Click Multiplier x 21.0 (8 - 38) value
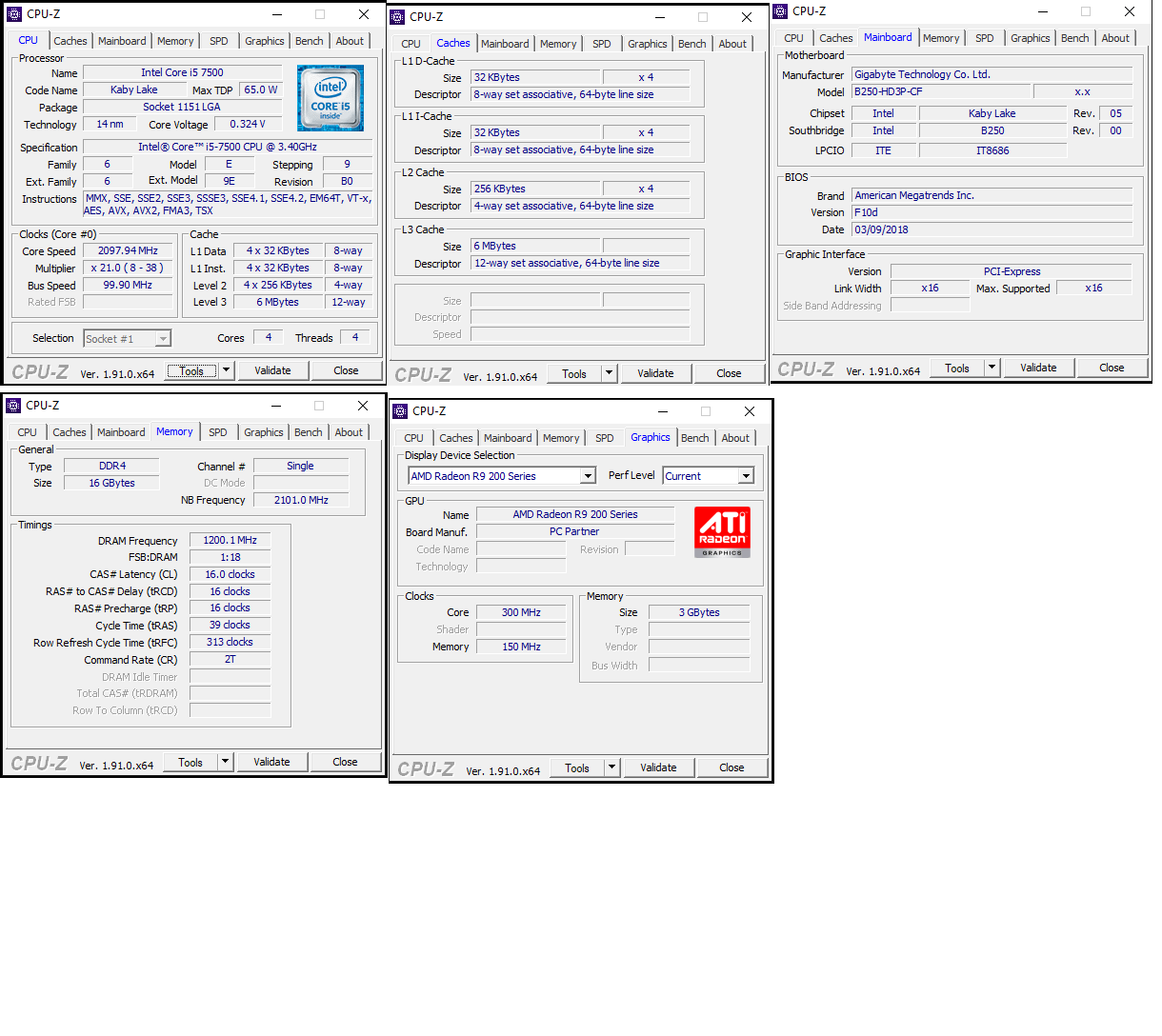The image size is (1162, 1036). click(x=128, y=268)
